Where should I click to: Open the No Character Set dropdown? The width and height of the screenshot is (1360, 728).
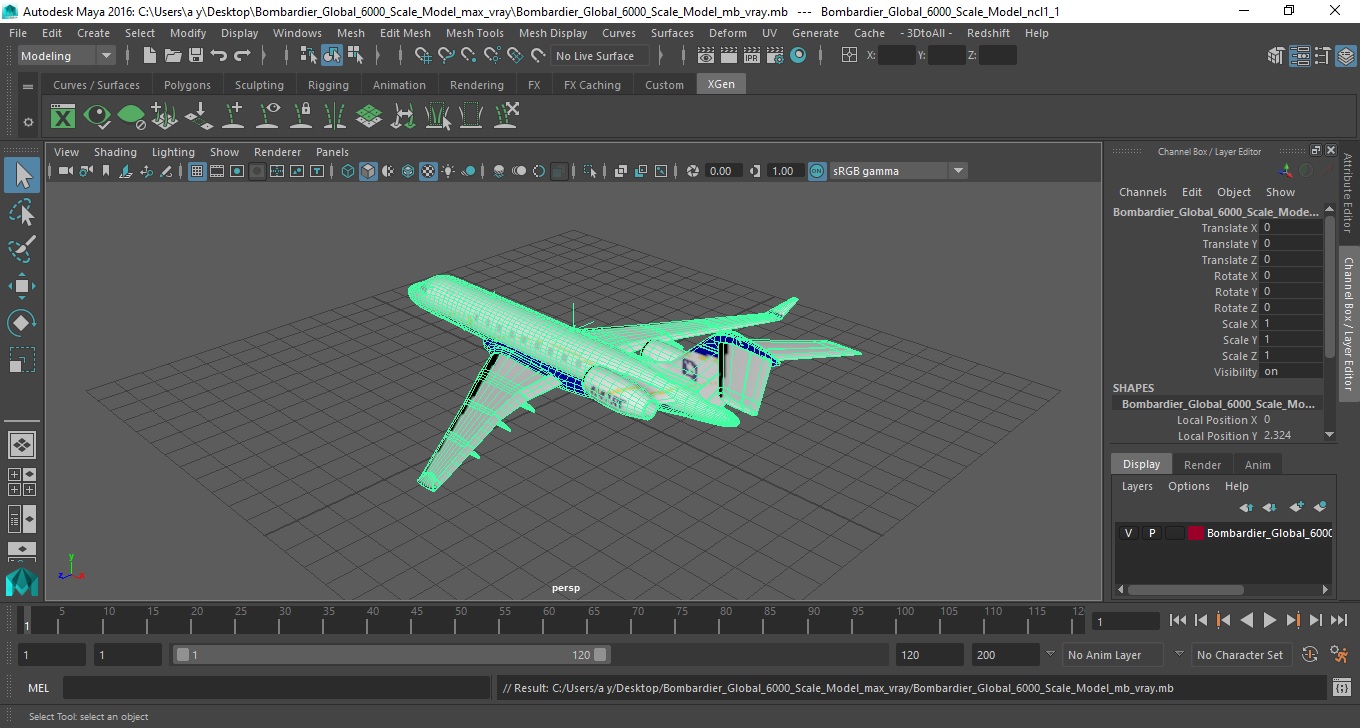(1240, 655)
